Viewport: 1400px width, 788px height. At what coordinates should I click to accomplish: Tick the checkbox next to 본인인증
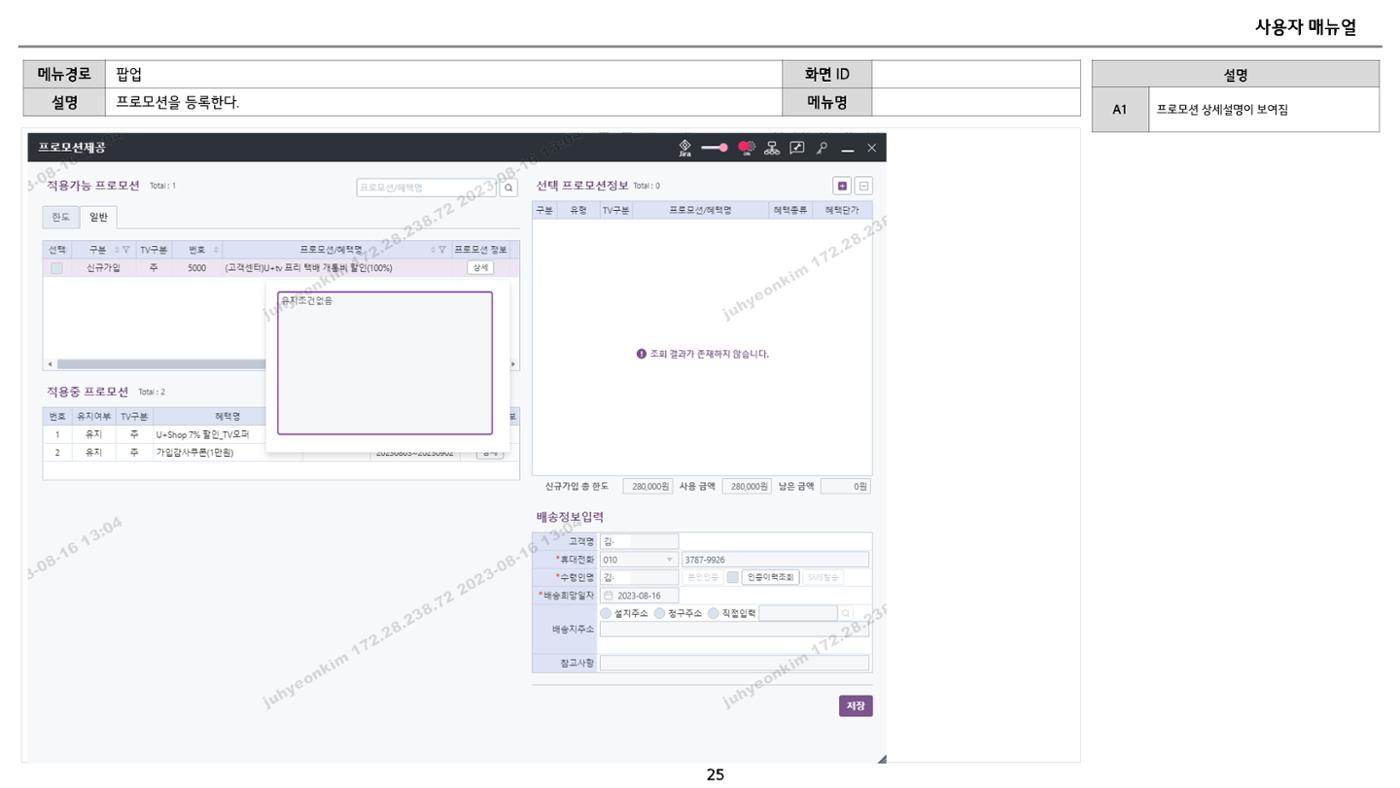(x=732, y=577)
